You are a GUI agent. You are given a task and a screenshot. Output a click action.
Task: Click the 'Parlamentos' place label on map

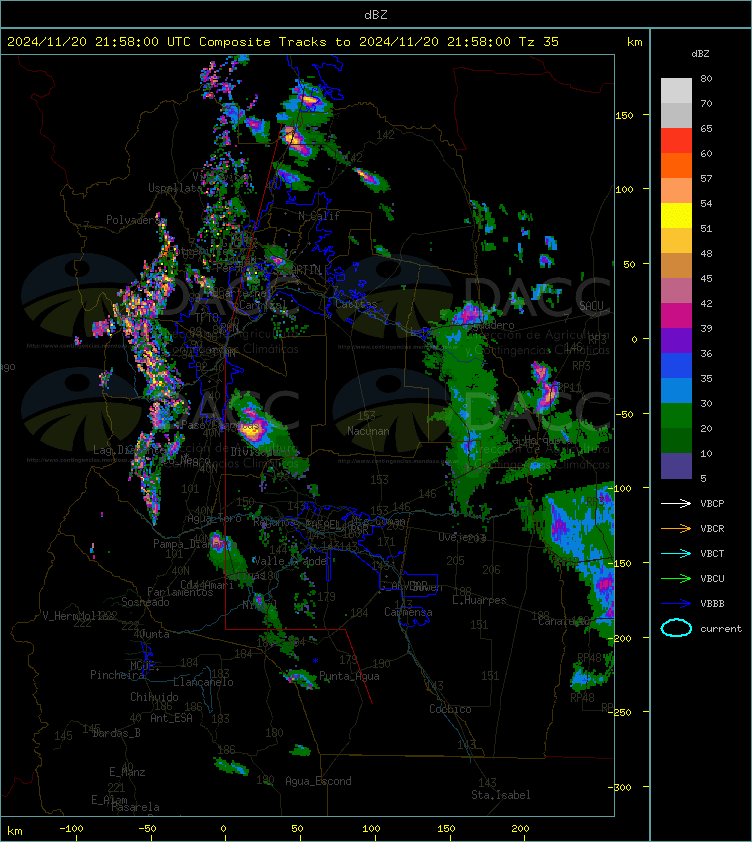[x=180, y=592]
